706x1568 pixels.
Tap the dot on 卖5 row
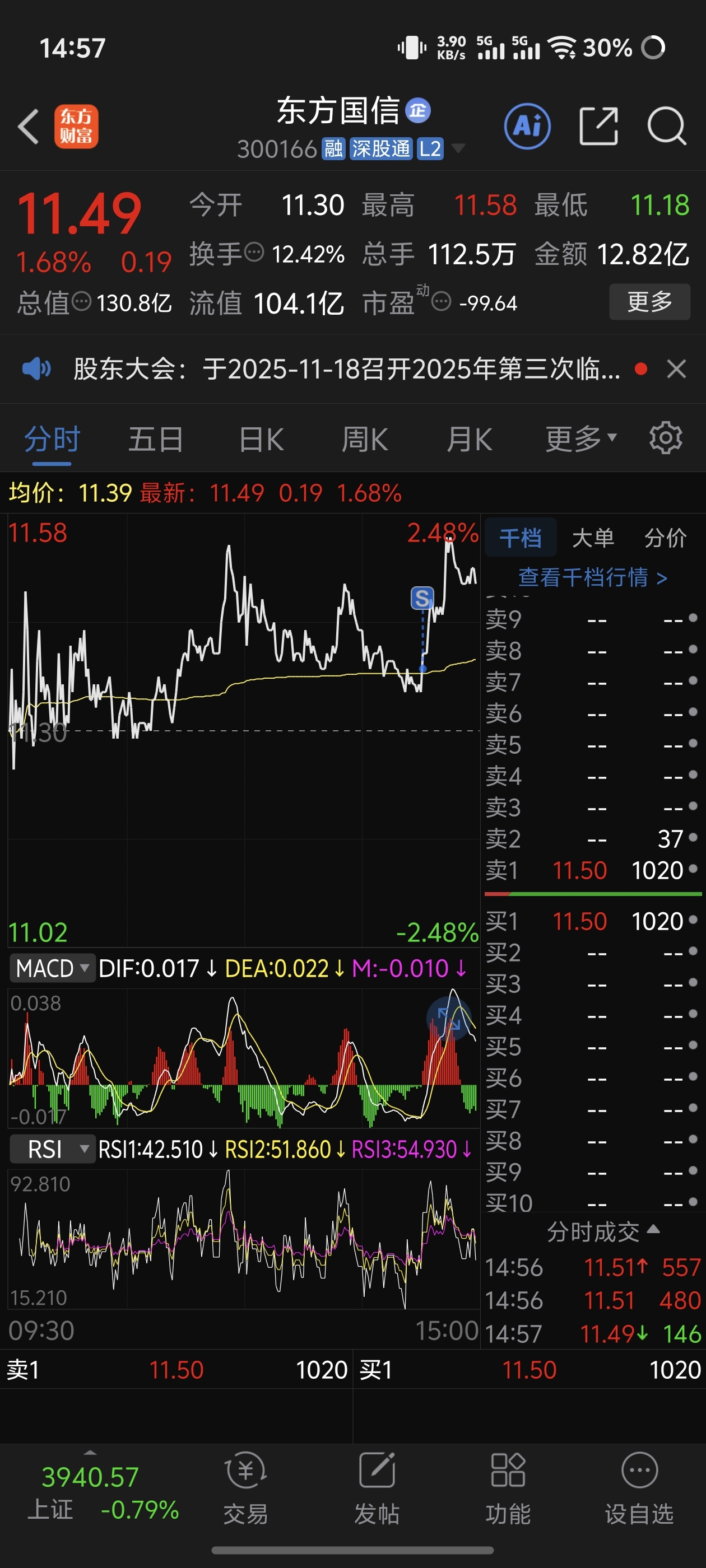(693, 743)
